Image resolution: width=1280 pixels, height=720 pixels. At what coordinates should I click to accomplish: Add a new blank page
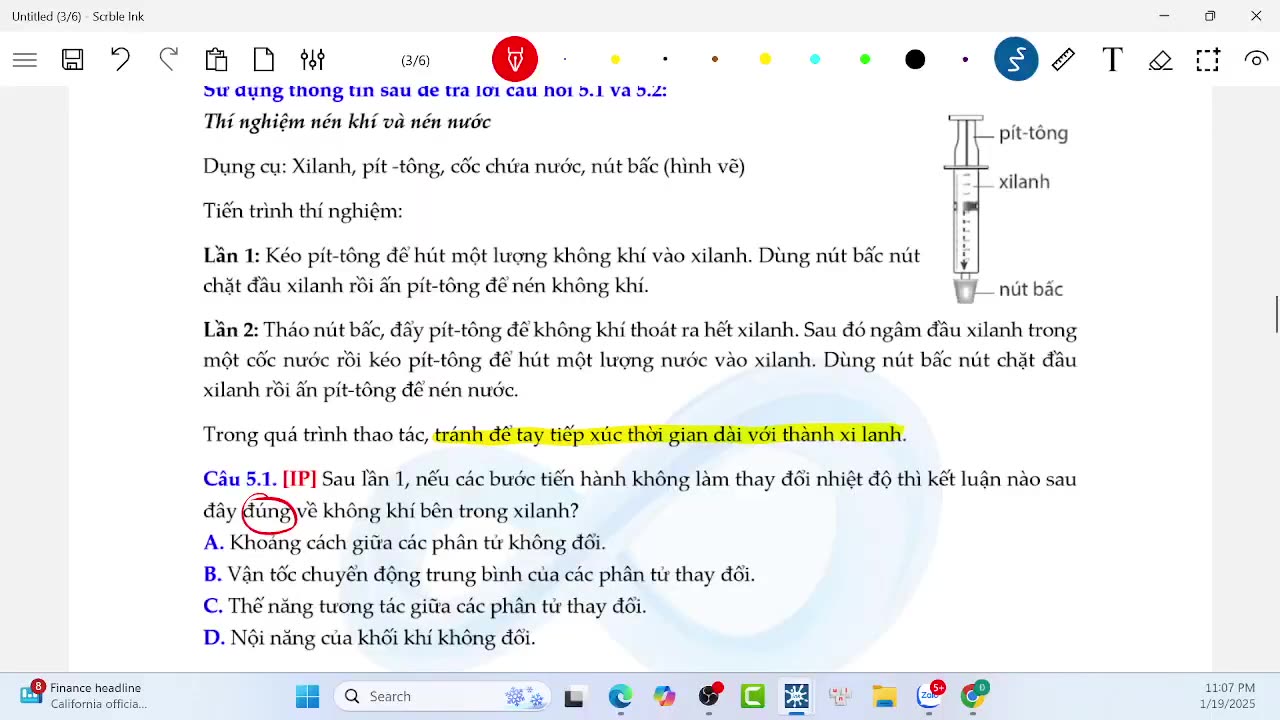click(x=264, y=60)
